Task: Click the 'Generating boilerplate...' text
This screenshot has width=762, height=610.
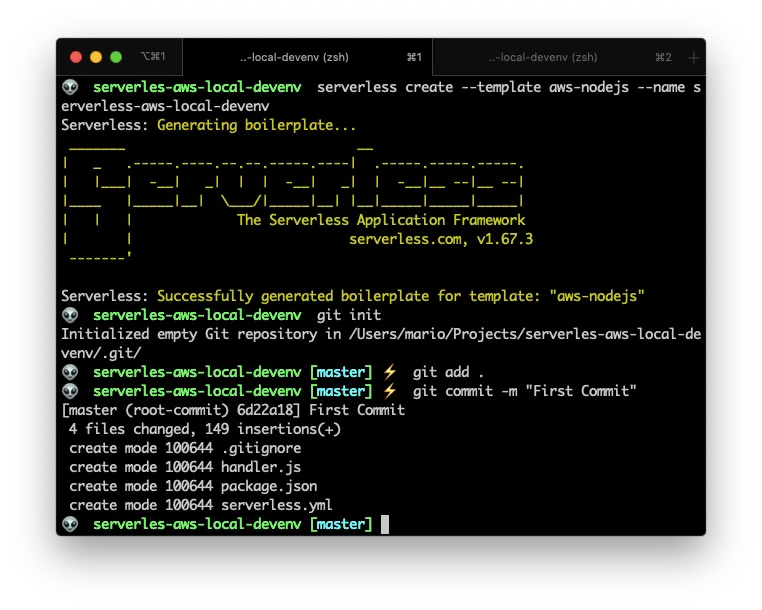Action: pyautogui.click(x=256, y=125)
